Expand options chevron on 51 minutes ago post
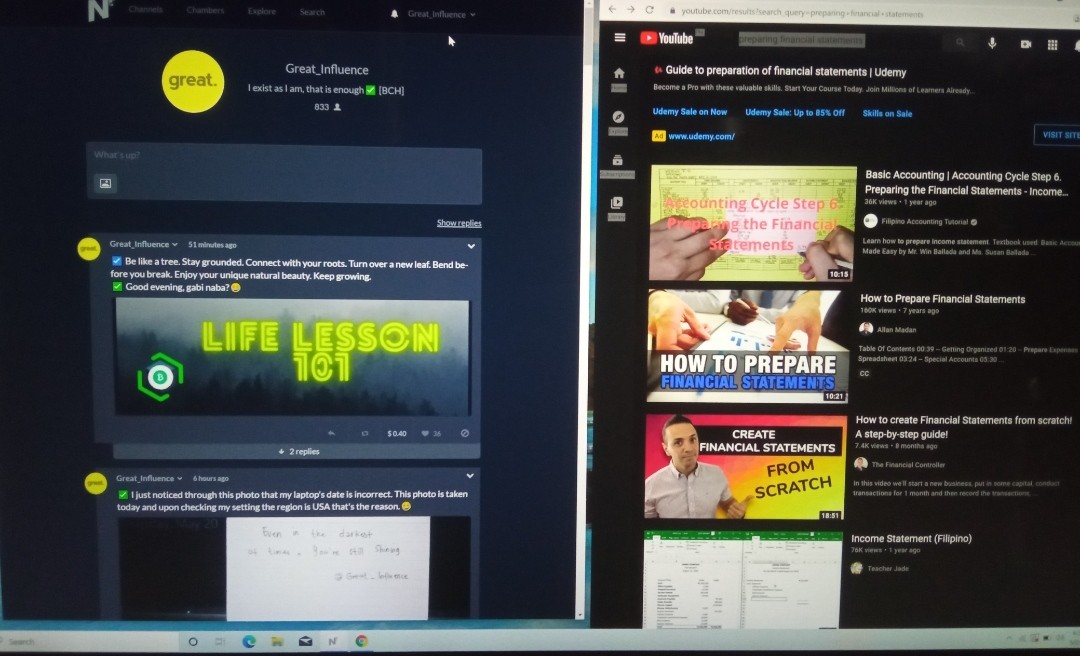Viewport: 1080px width, 656px height. point(471,246)
